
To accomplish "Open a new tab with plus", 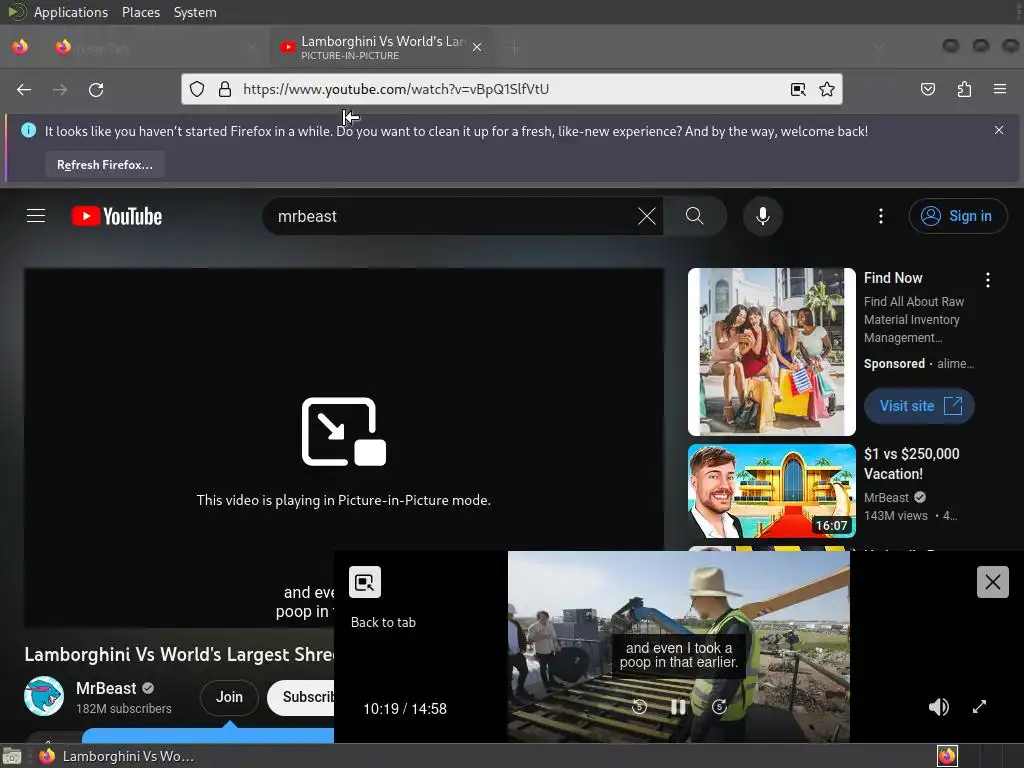I will pos(515,48).
